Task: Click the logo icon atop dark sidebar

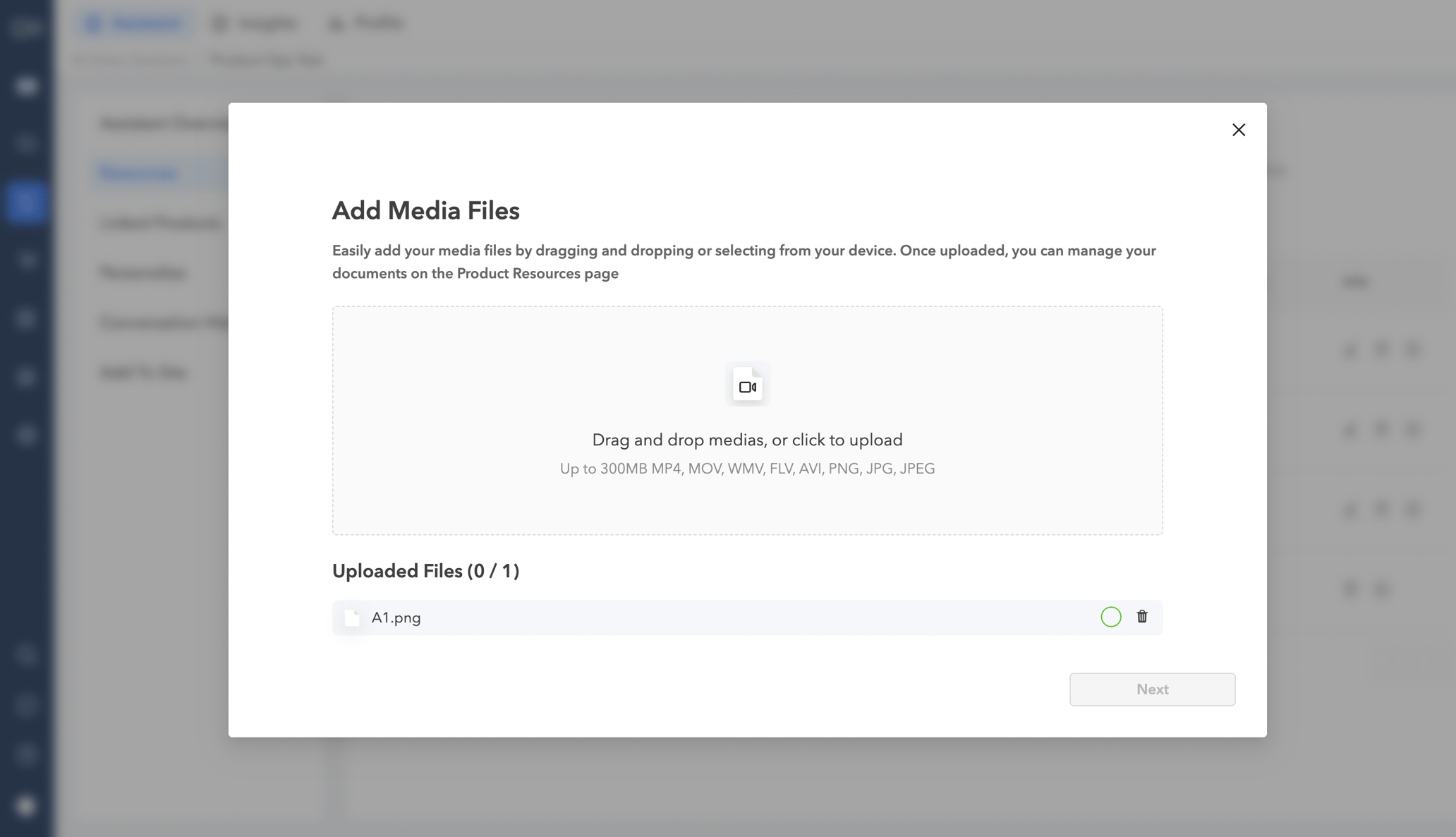Action: point(26,28)
